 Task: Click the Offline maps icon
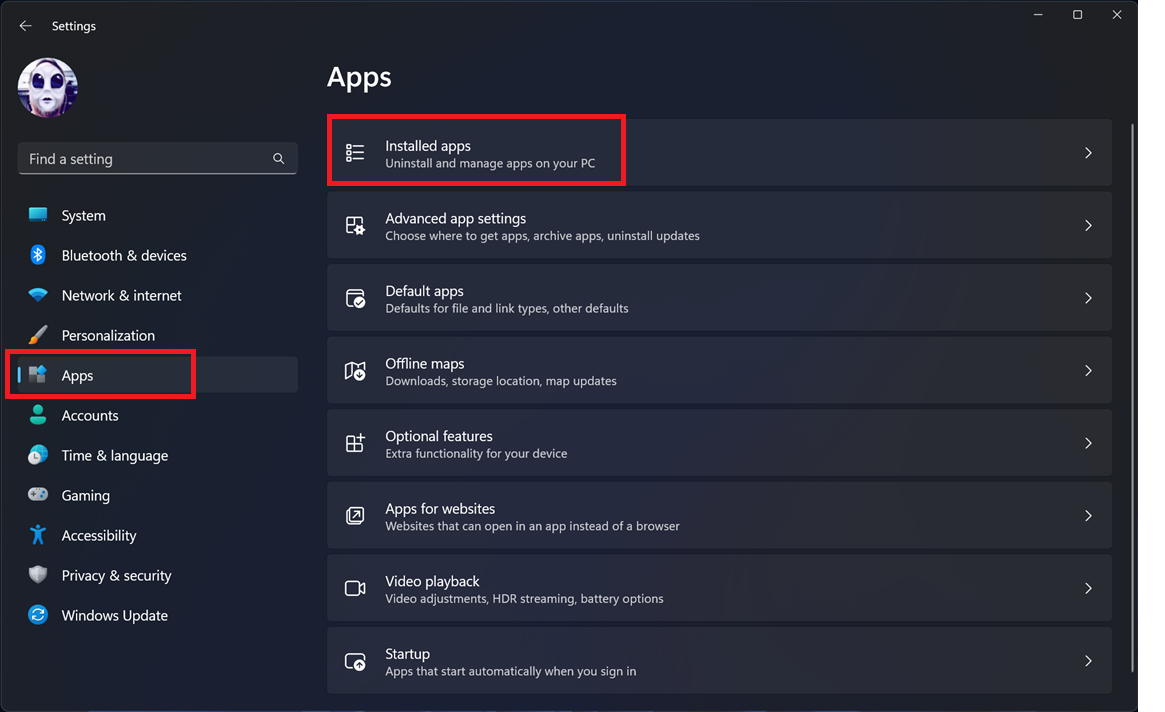pos(355,370)
